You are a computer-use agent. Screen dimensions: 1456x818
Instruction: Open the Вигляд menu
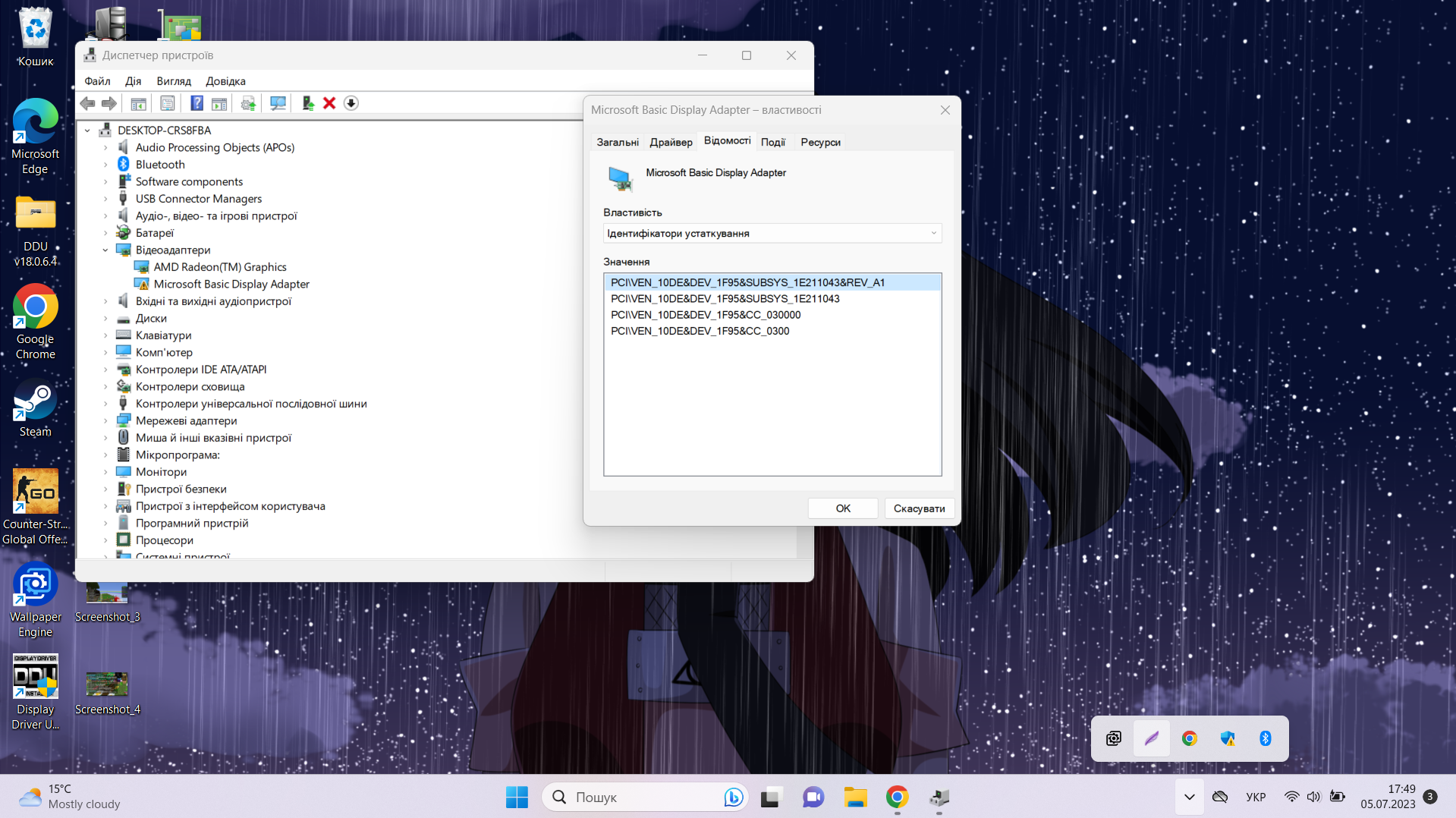pyautogui.click(x=174, y=81)
